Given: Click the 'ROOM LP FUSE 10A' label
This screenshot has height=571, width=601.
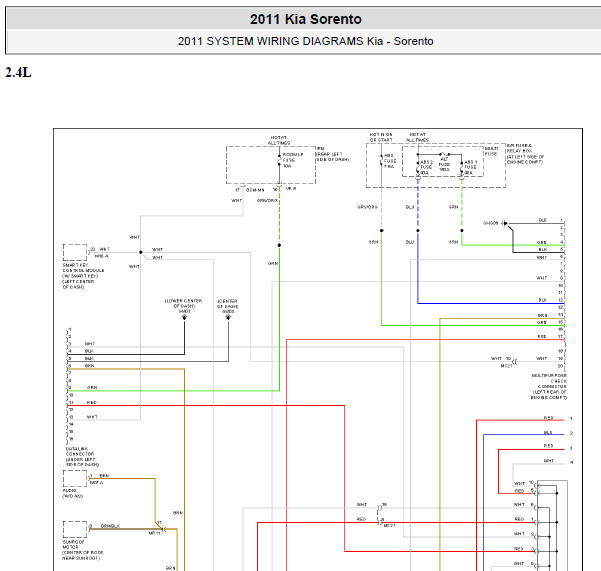Looking at the screenshot, I should [x=293, y=160].
